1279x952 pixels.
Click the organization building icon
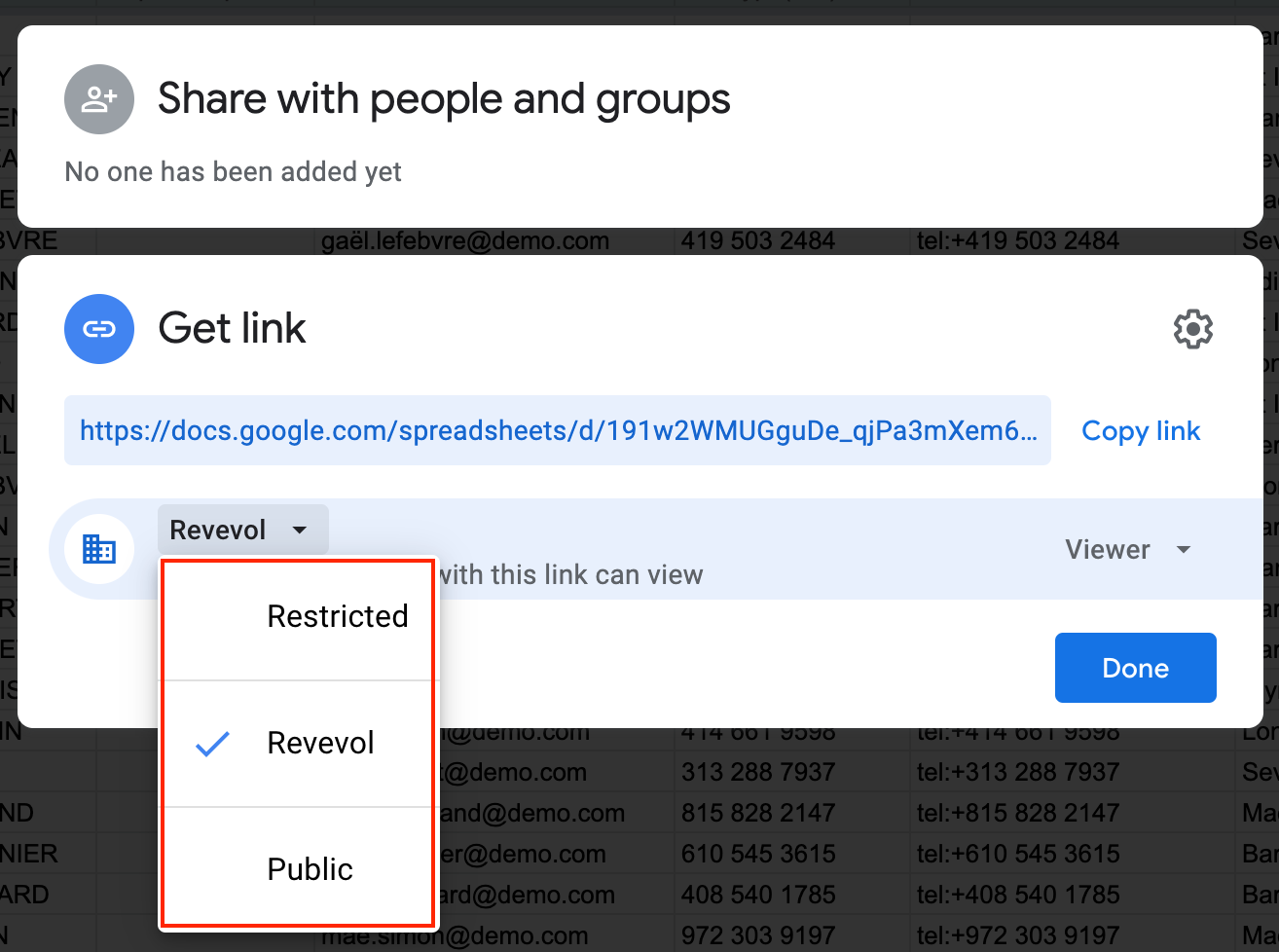[x=99, y=549]
